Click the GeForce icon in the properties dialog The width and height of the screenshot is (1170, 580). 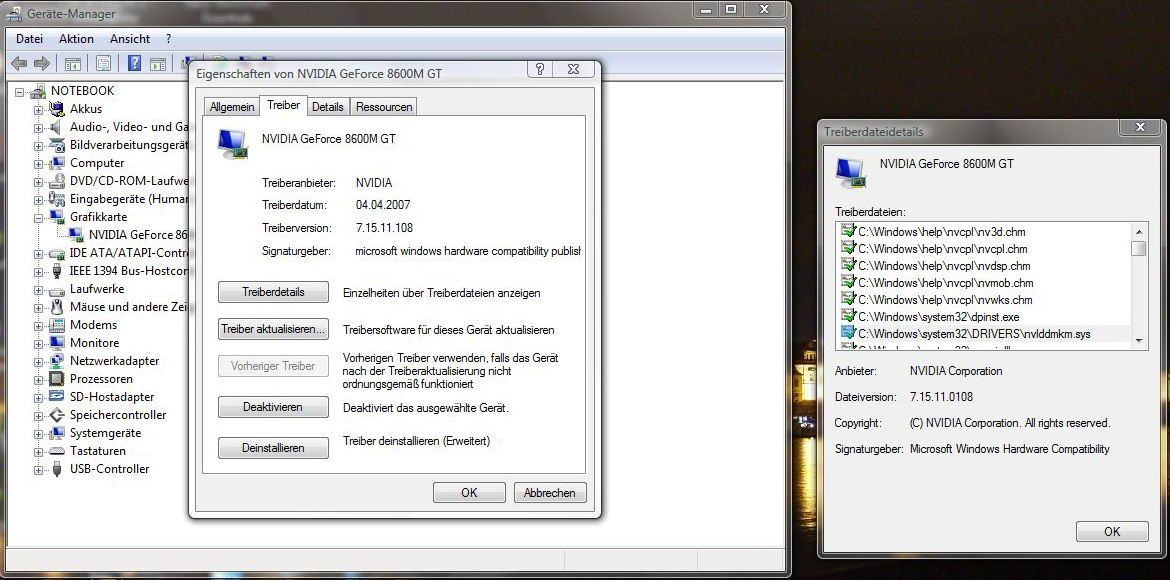tap(233, 143)
